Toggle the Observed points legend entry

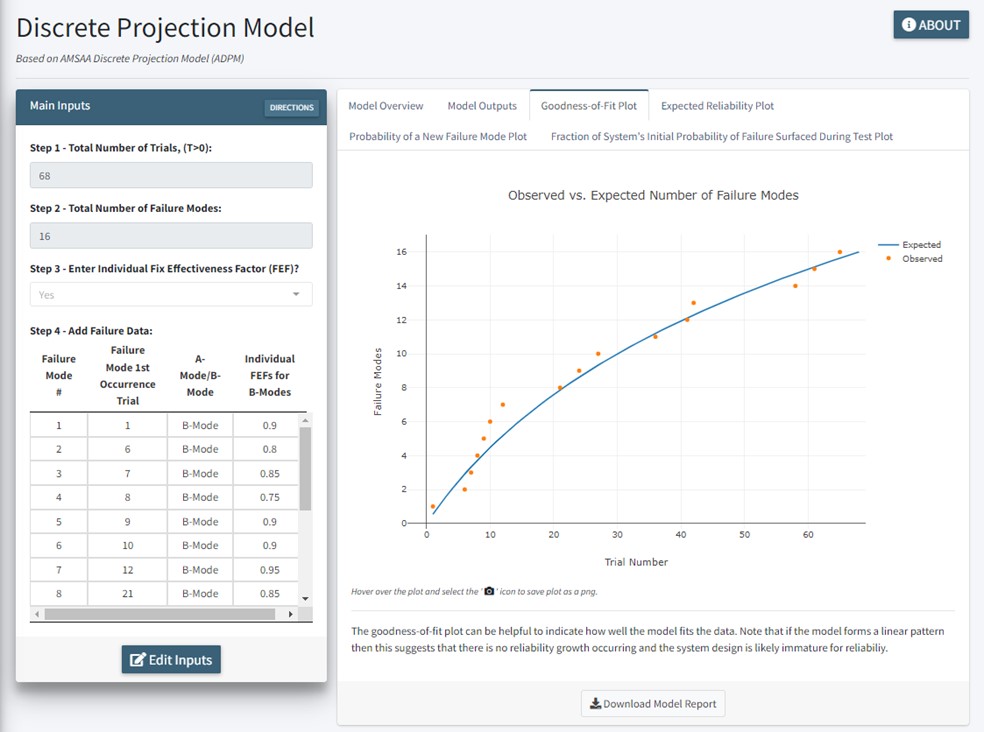909,259
